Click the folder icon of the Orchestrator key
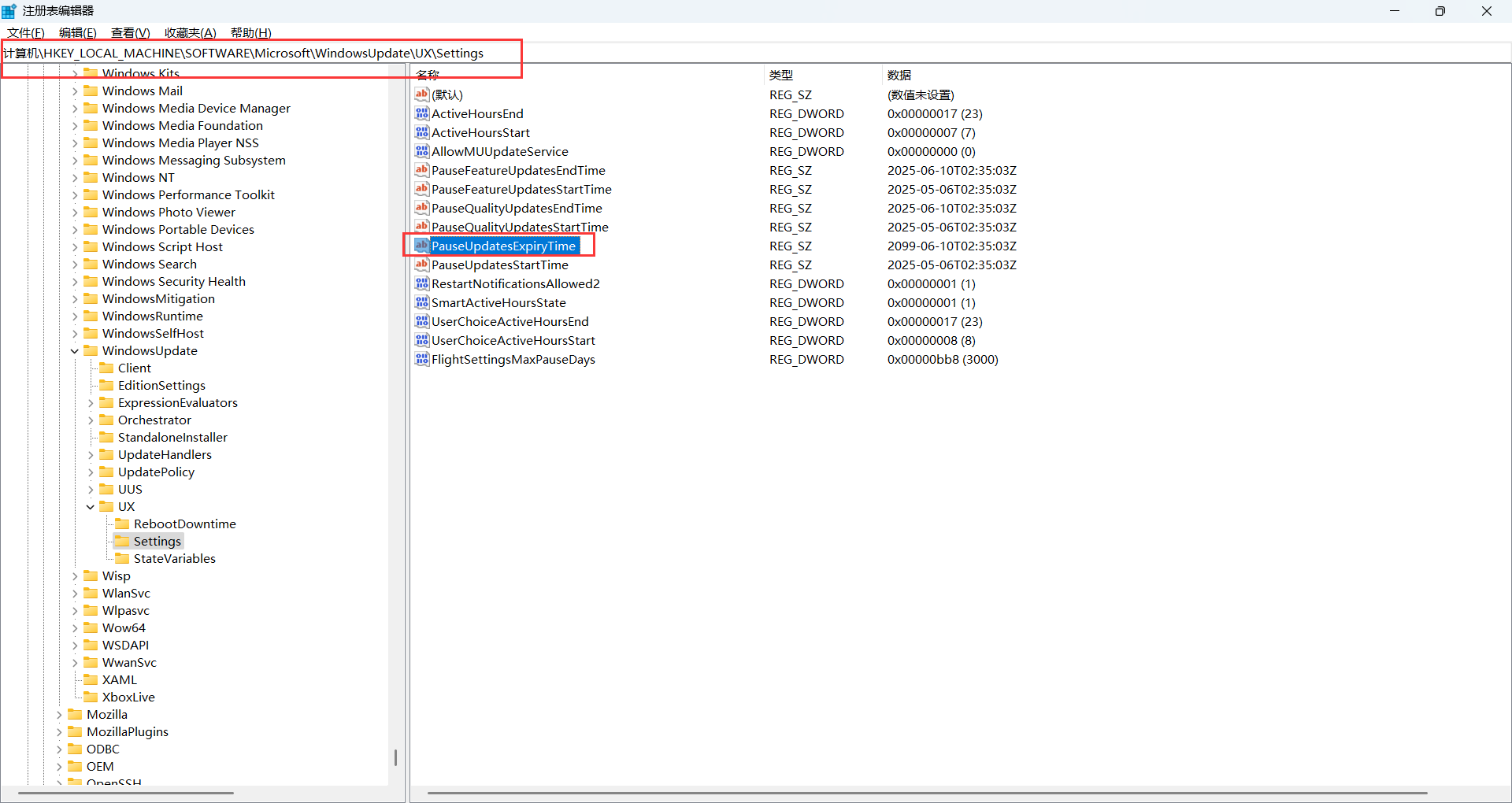The height and width of the screenshot is (803, 1512). point(106,420)
